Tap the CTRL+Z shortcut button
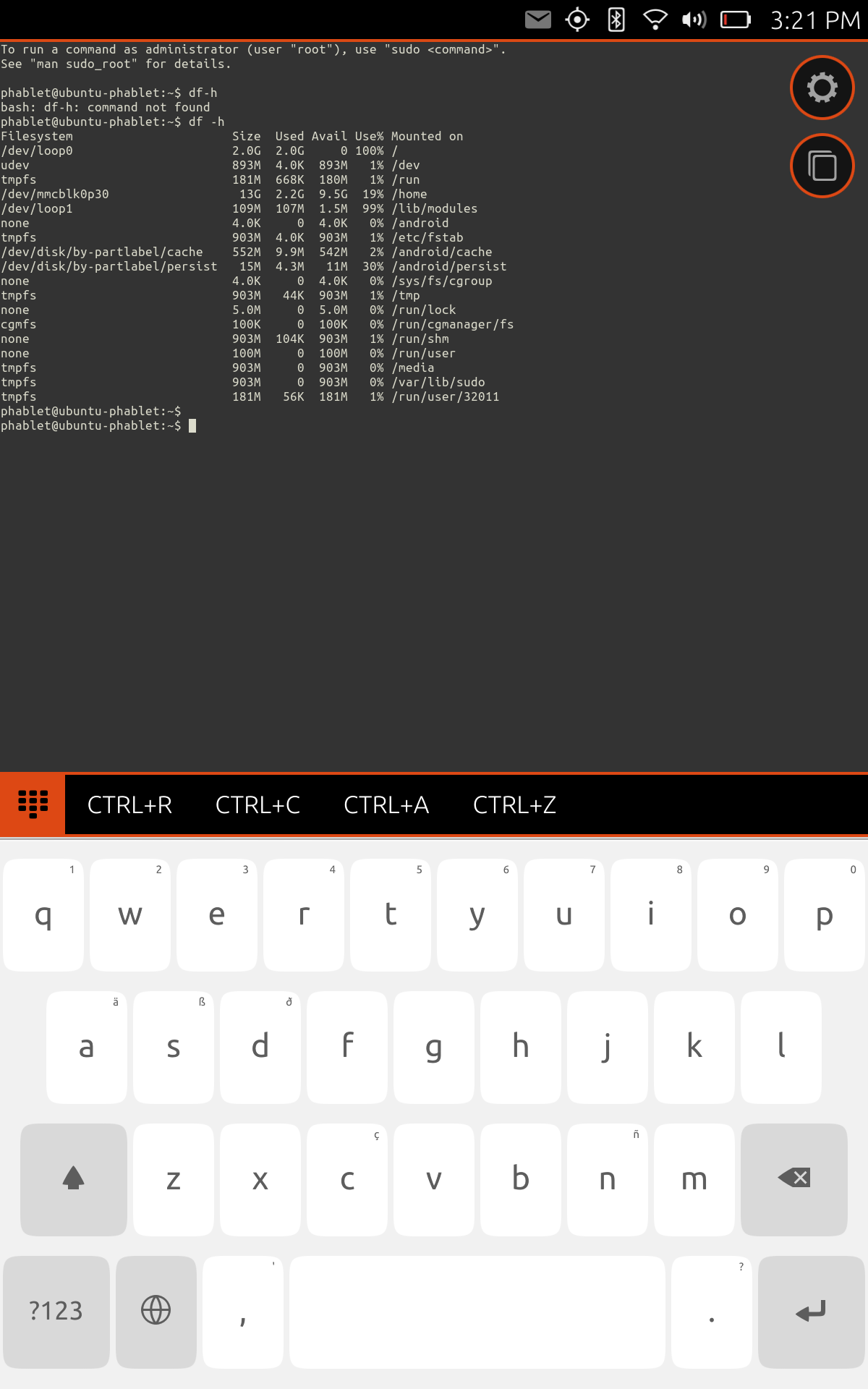This screenshot has height=1389, width=868. [x=514, y=805]
